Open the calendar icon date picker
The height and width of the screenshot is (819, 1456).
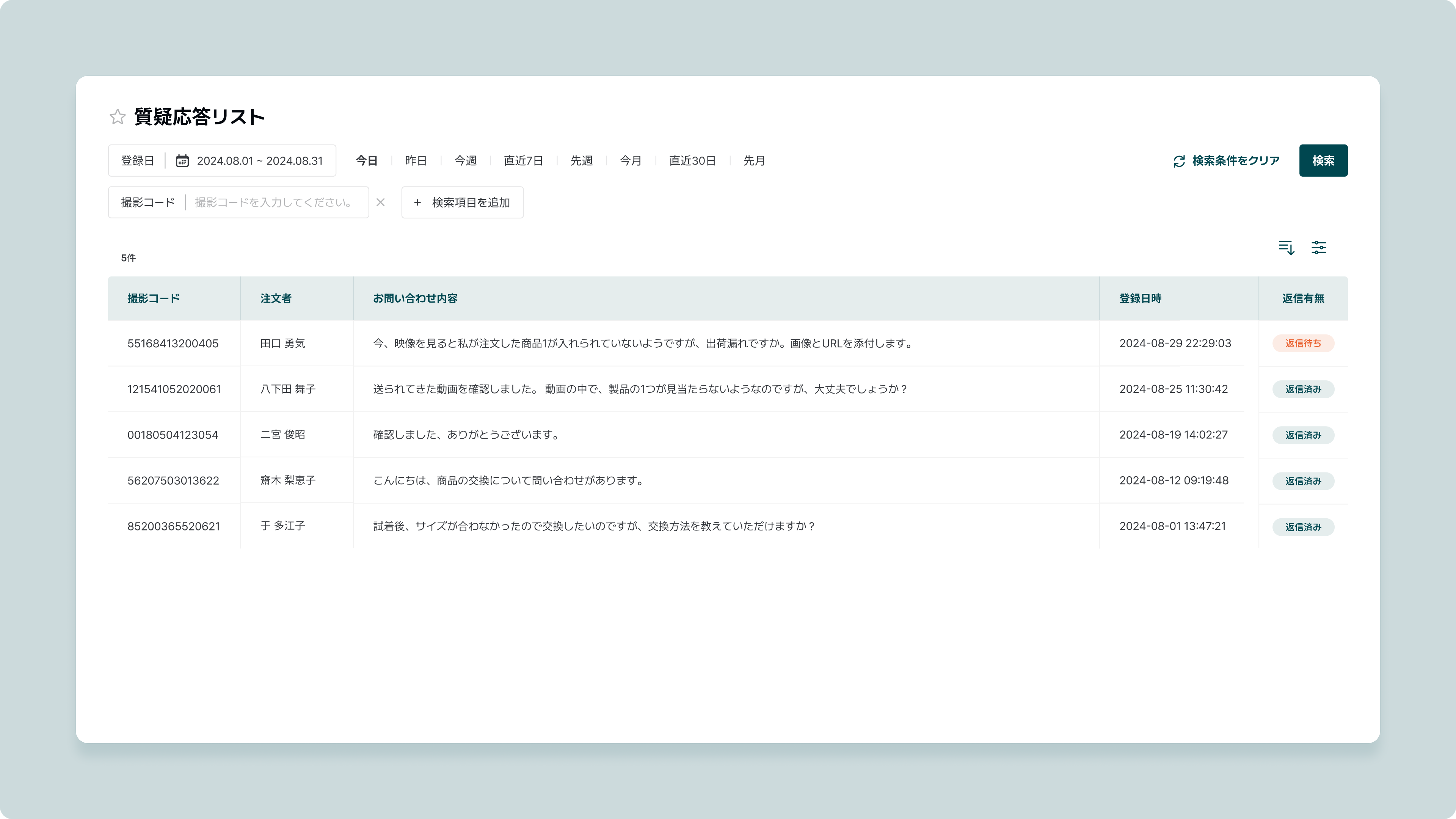pos(182,160)
